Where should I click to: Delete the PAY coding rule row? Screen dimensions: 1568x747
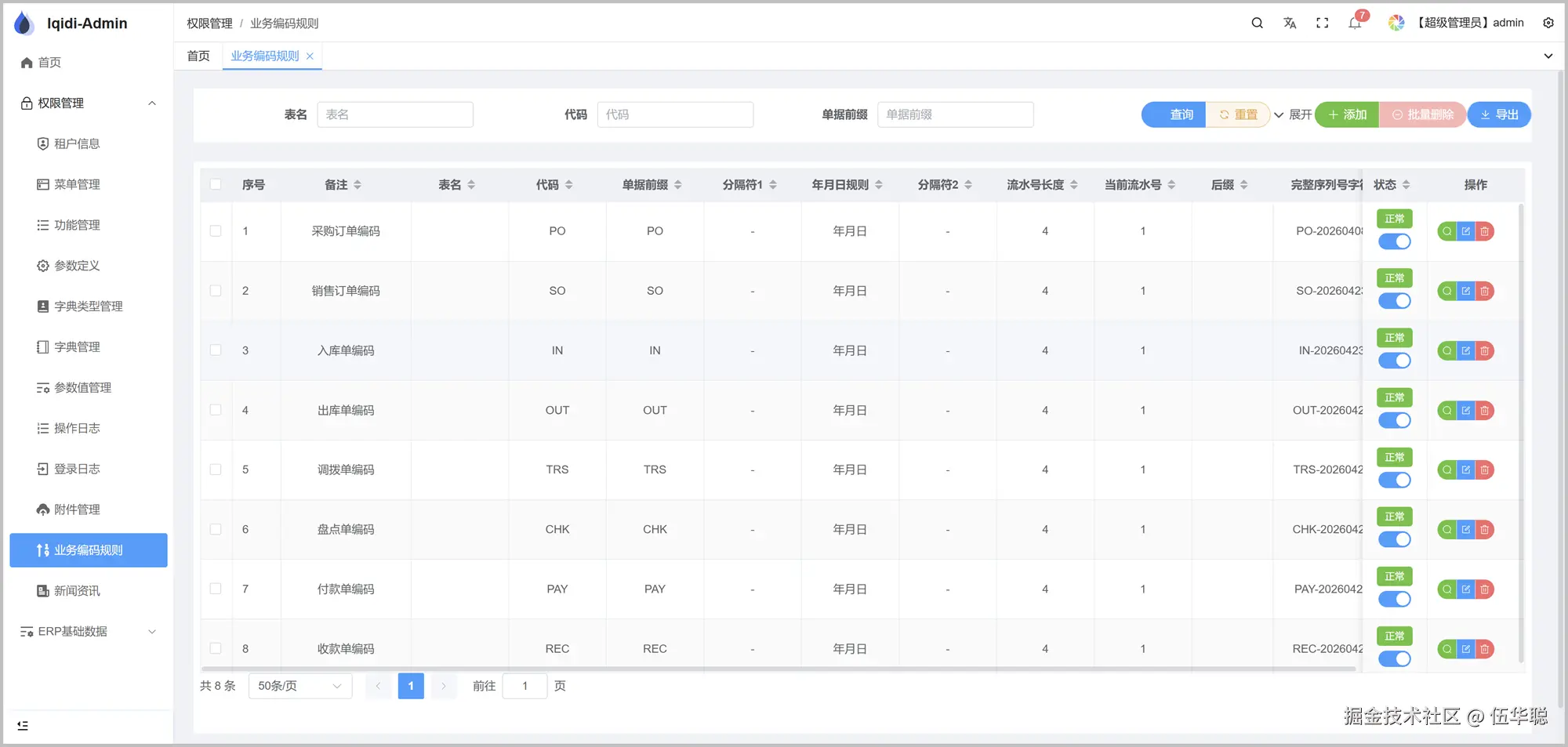pyautogui.click(x=1485, y=589)
